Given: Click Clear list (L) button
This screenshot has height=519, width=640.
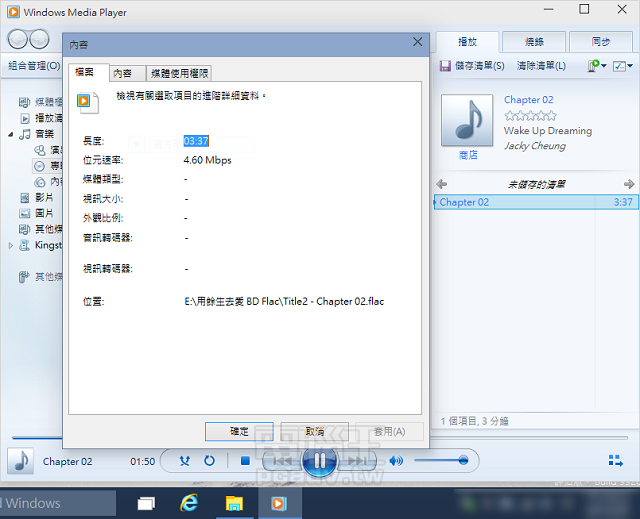Looking at the screenshot, I should tap(541, 66).
